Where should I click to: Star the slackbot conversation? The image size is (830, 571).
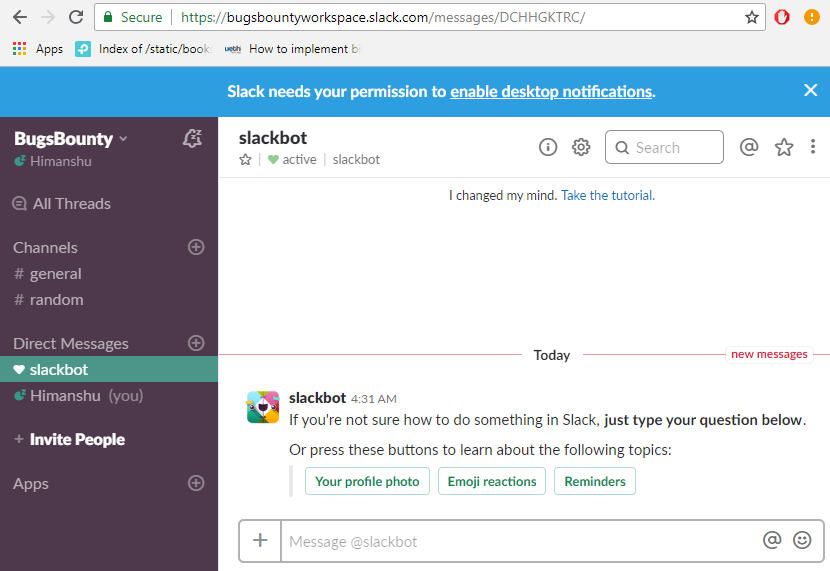coord(245,160)
